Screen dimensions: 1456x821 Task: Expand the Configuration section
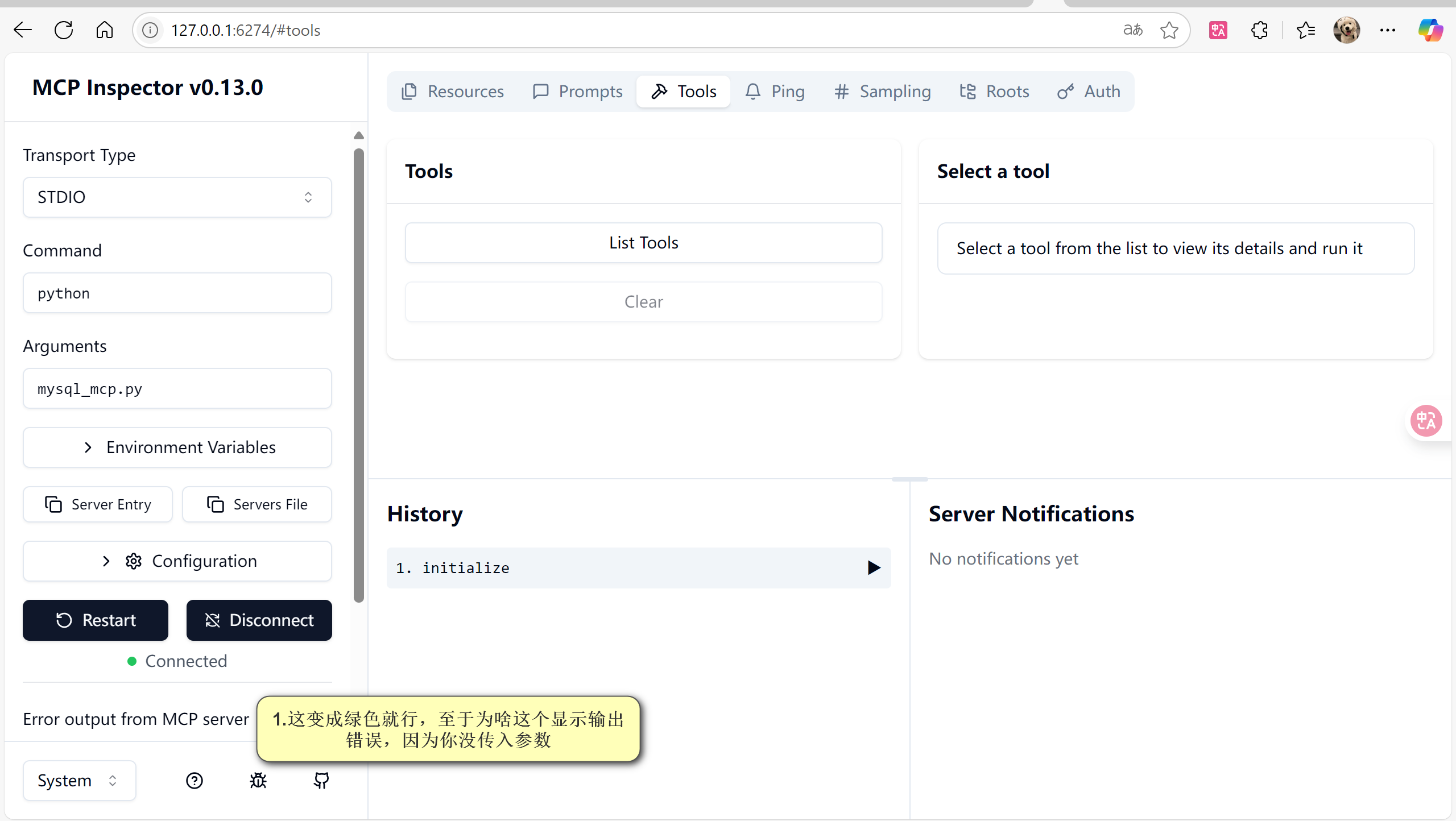pyautogui.click(x=177, y=561)
